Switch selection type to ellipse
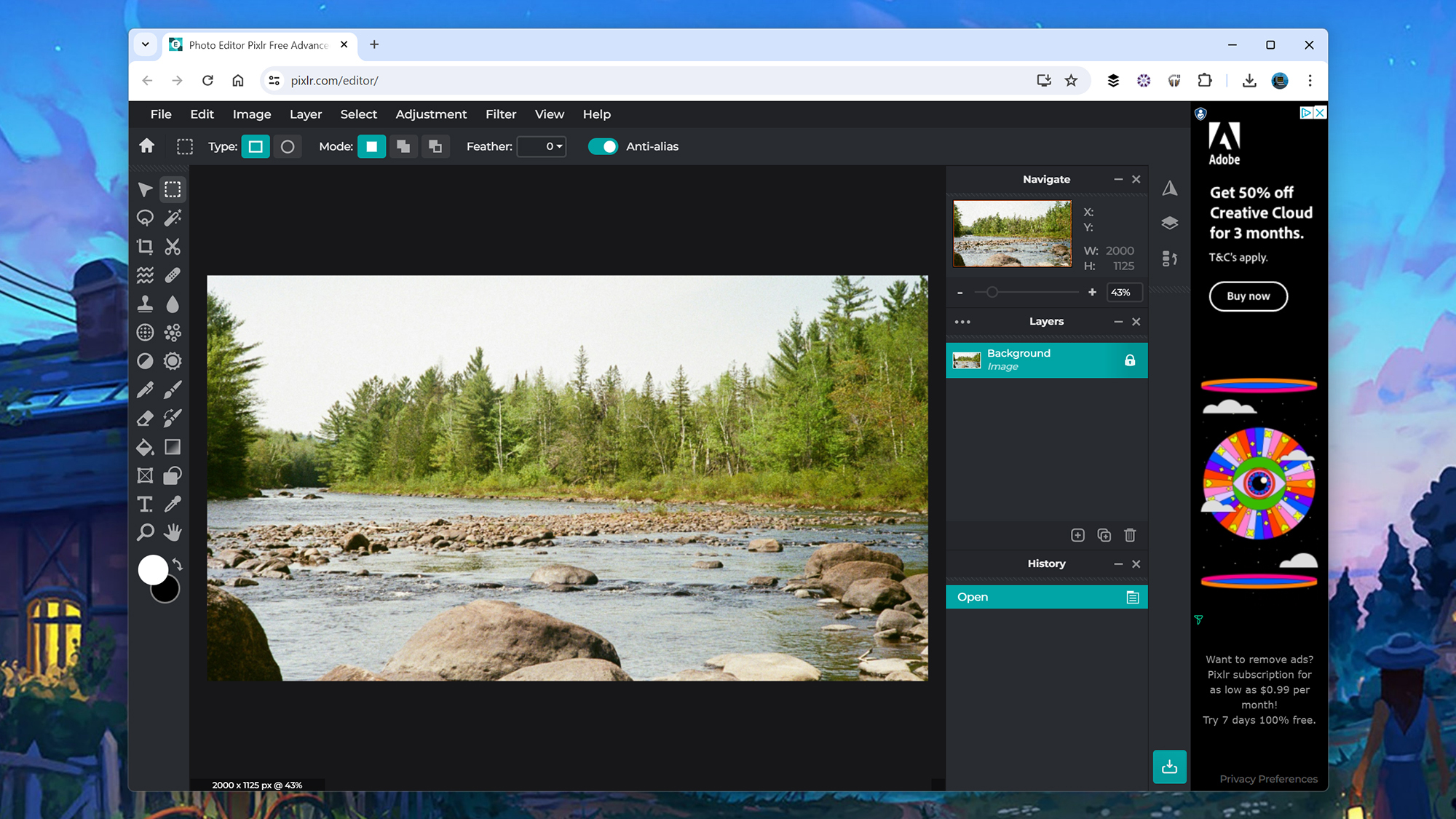This screenshot has height=819, width=1456. (x=287, y=146)
